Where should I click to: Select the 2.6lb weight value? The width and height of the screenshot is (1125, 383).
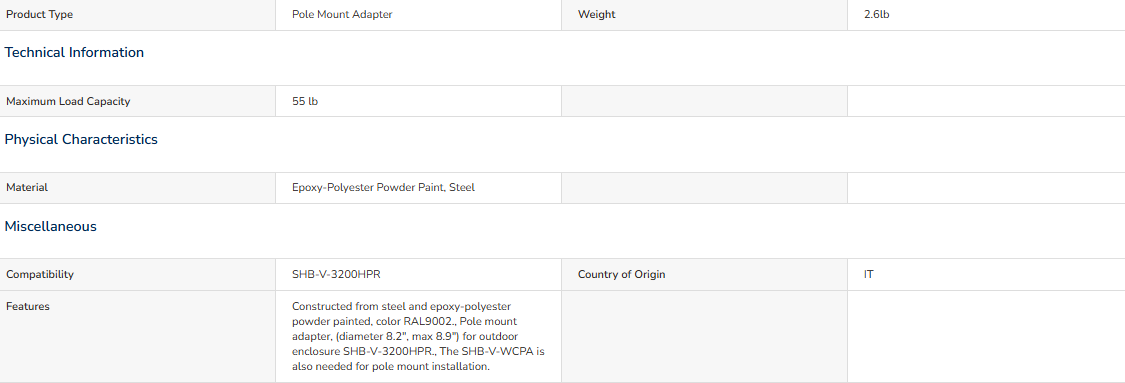coord(877,15)
